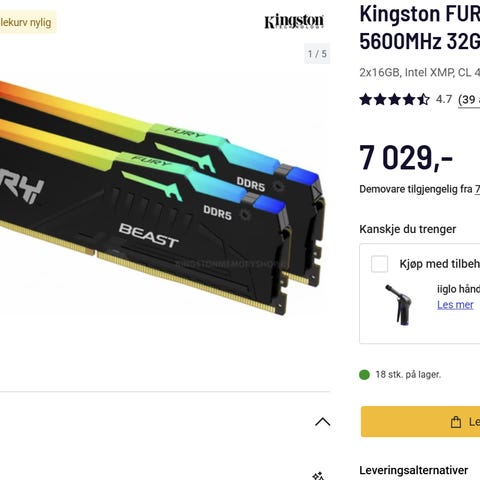Screen dimensions: 480x480
Task: Click the Demovare price link
Action: (x=477, y=189)
